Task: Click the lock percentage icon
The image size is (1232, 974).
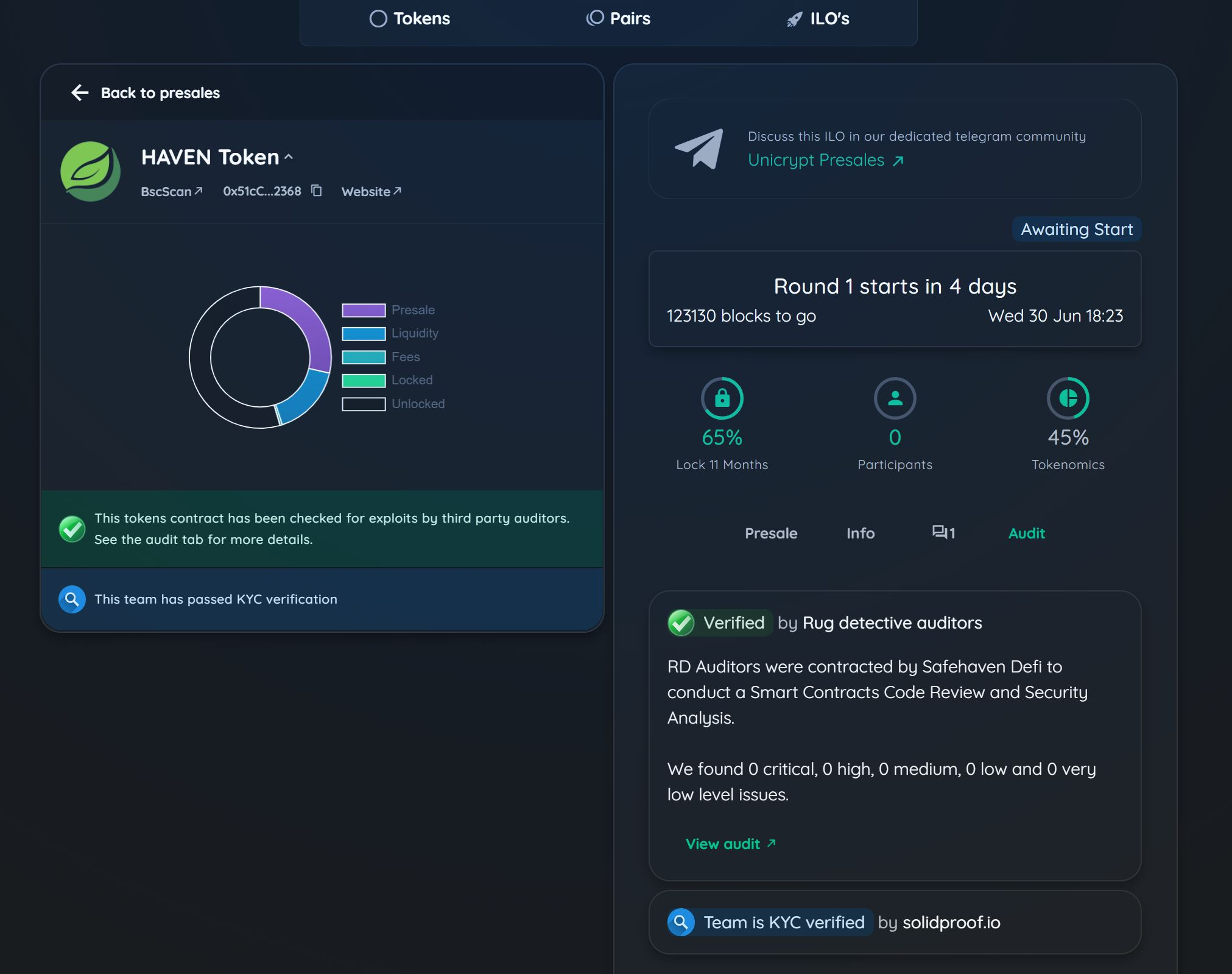Action: [x=722, y=398]
